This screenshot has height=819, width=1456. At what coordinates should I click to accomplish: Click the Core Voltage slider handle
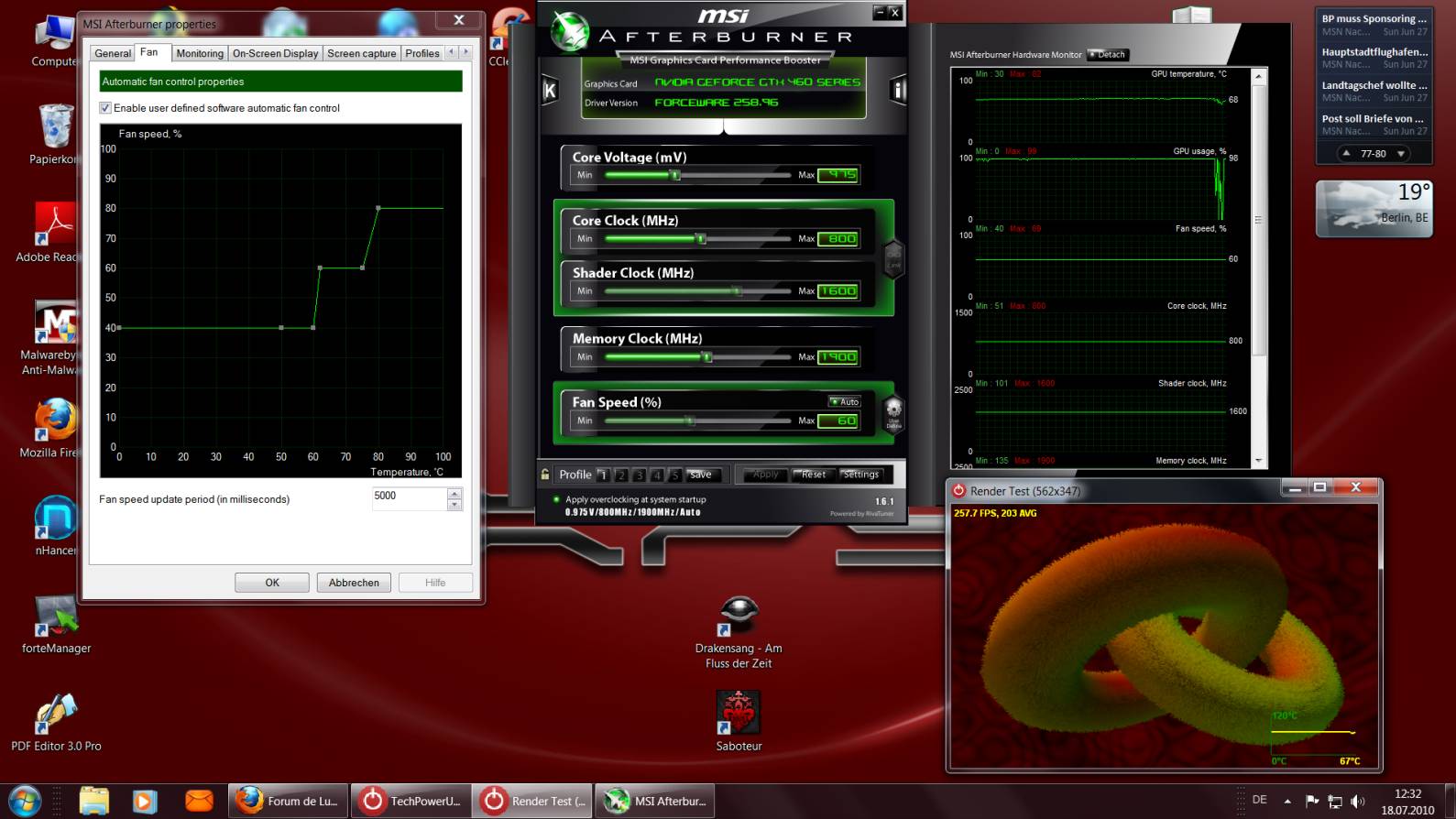point(676,174)
